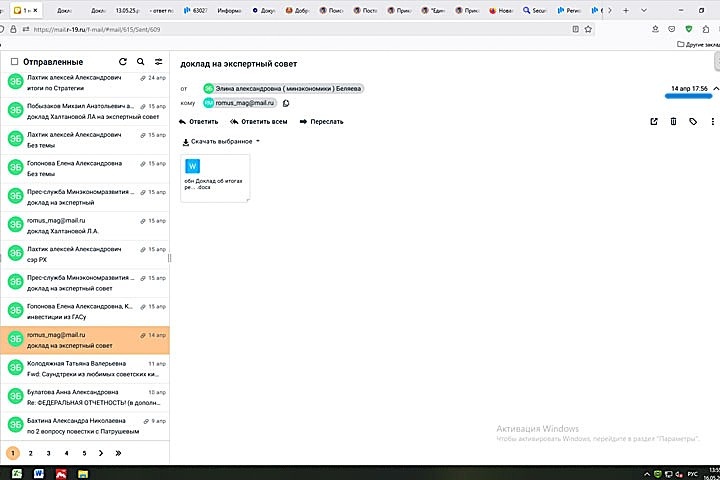Switch to the 13.05.25 browser tab

point(128,10)
